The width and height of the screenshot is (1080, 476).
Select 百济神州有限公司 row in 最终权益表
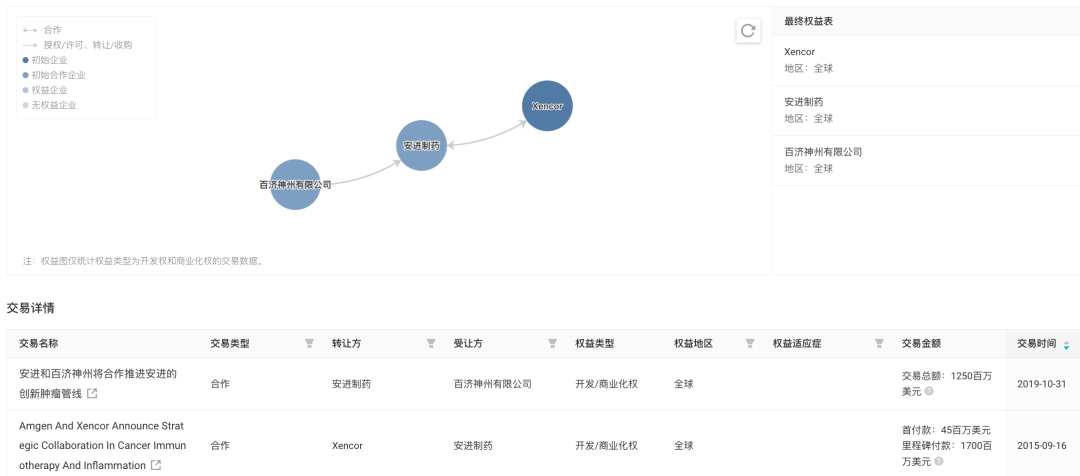(x=926, y=161)
